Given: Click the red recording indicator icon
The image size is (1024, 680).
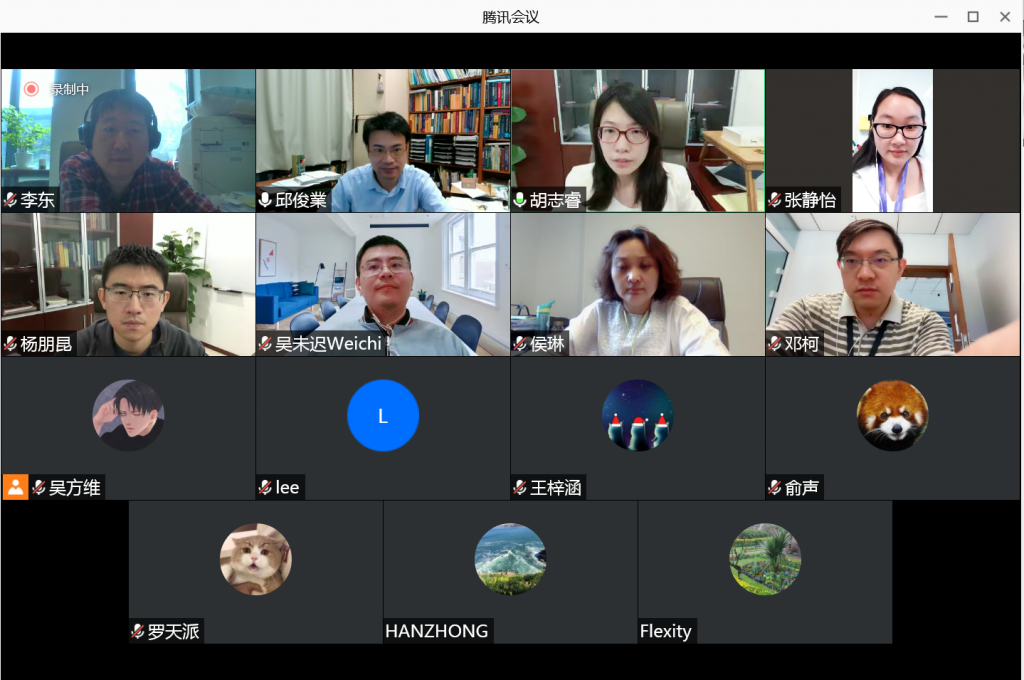Looking at the screenshot, I should click(x=31, y=89).
